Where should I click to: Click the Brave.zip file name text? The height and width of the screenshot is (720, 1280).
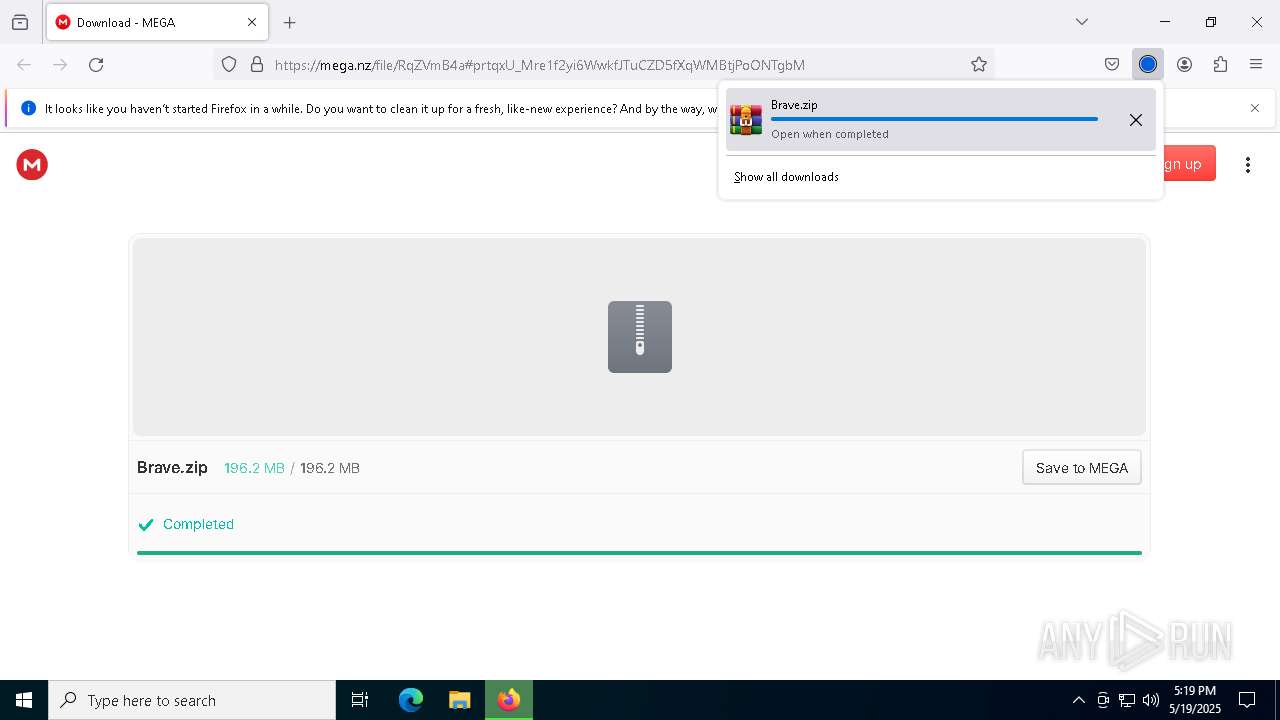tap(172, 468)
